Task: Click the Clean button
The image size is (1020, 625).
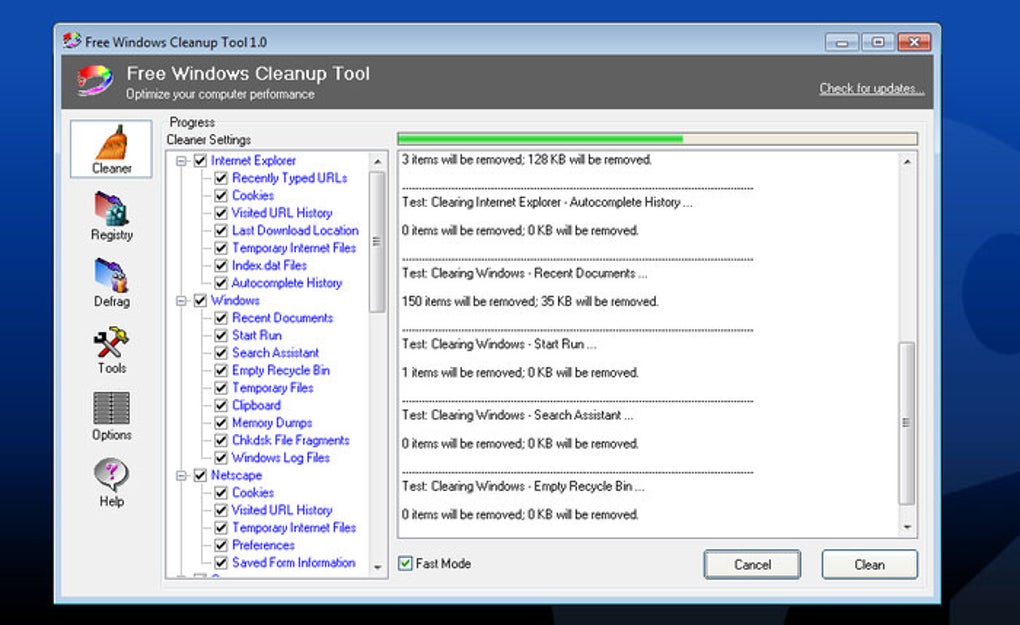Action: tap(870, 565)
